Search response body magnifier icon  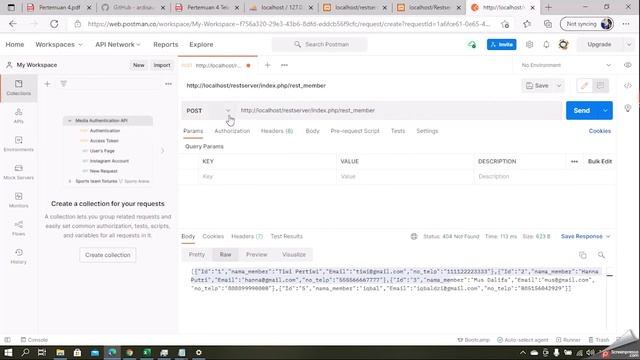click(x=601, y=255)
